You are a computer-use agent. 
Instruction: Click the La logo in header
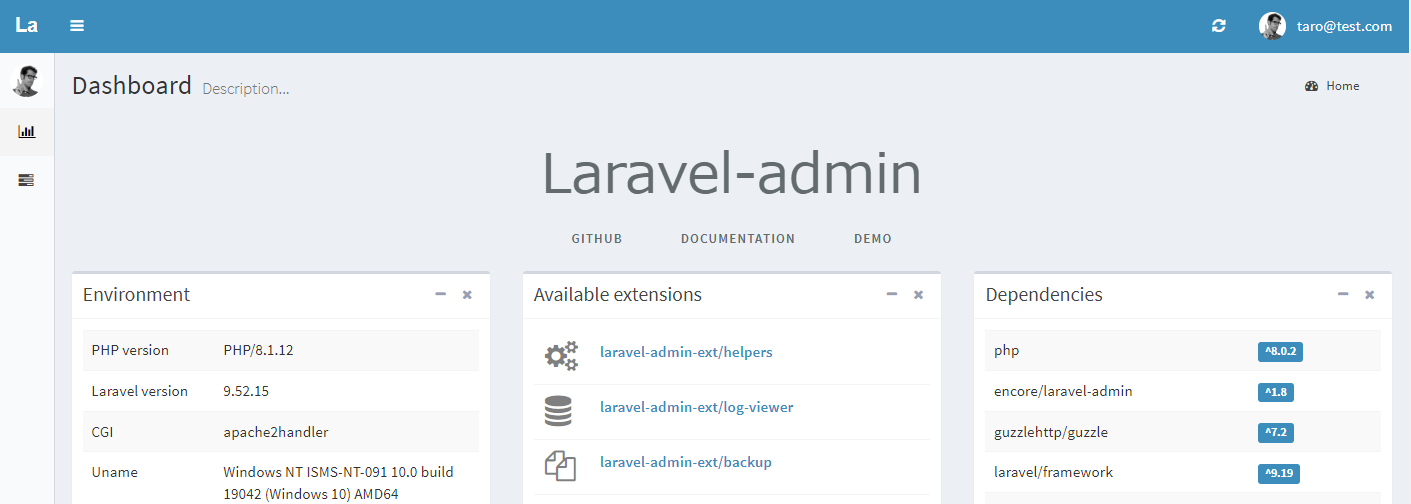[27, 26]
